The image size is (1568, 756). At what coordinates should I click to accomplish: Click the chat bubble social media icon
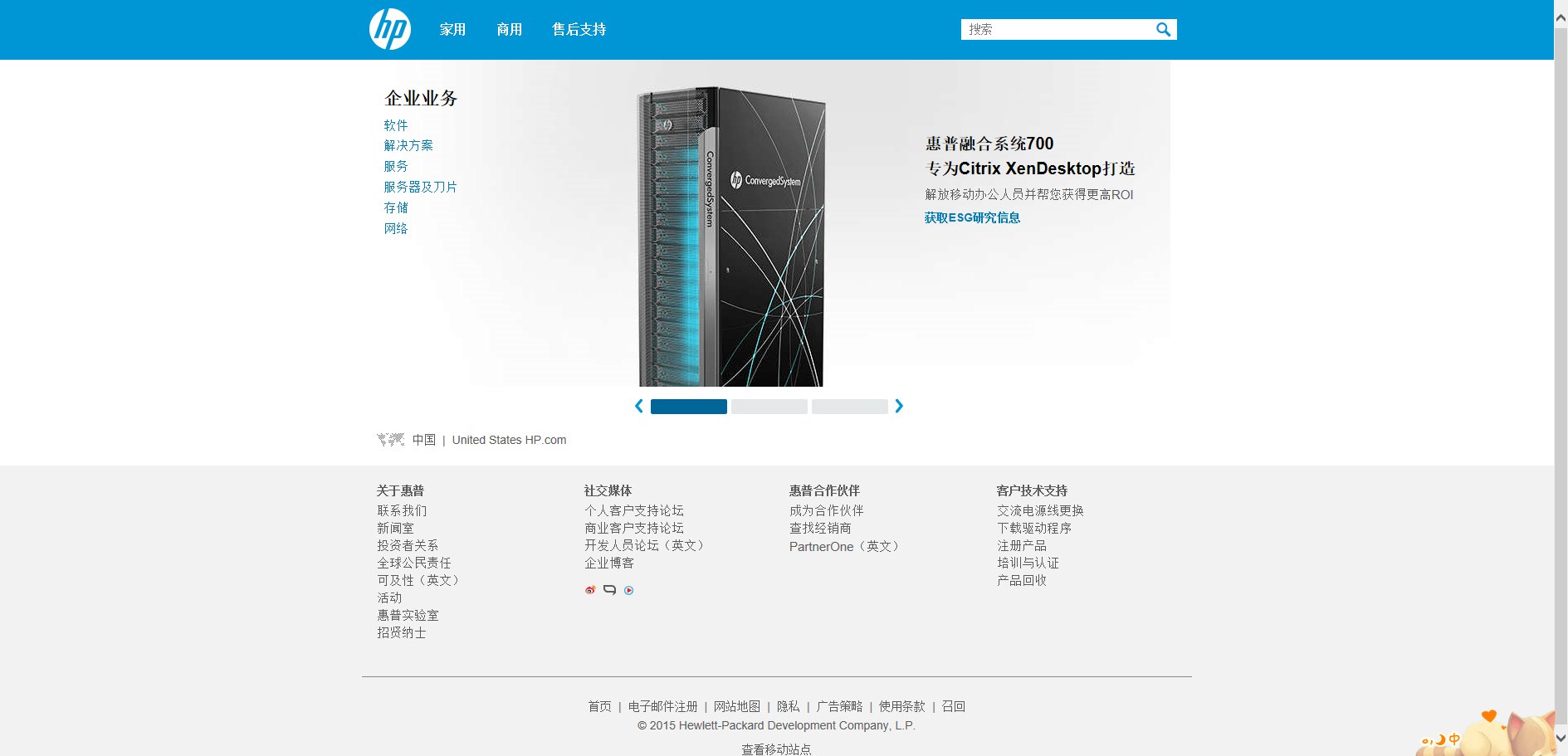pyautogui.click(x=609, y=590)
